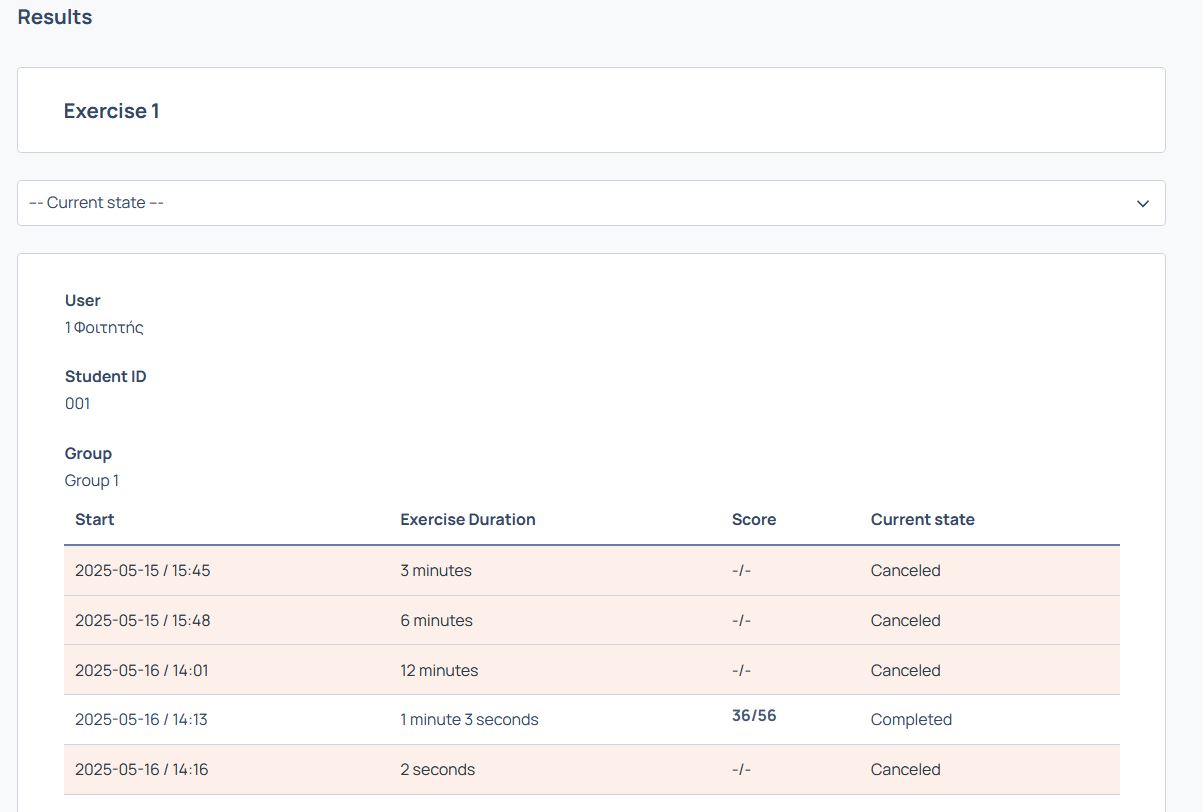The height and width of the screenshot is (812, 1203).
Task: Click the Score column header
Action: click(754, 519)
